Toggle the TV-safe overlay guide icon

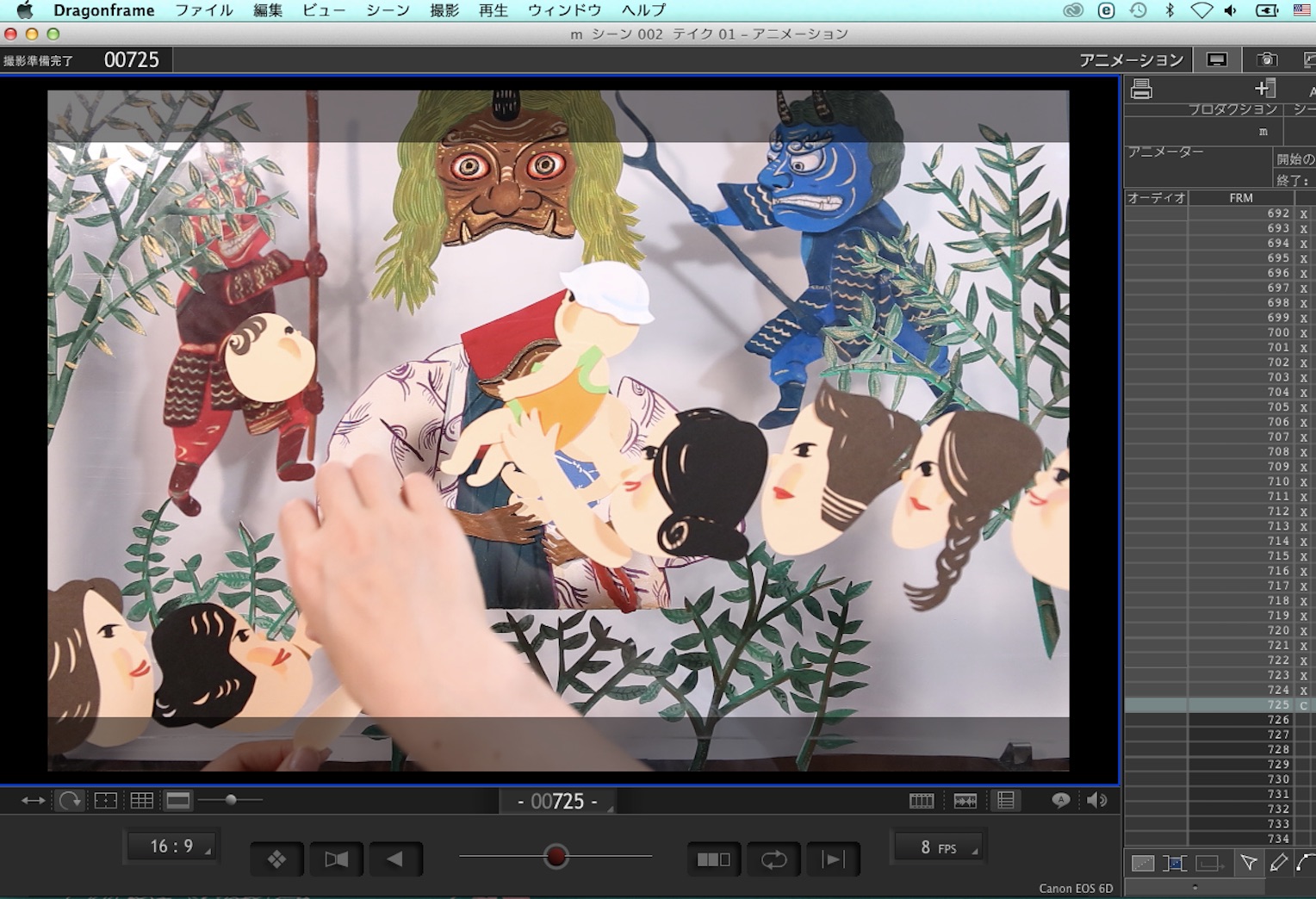[105, 801]
